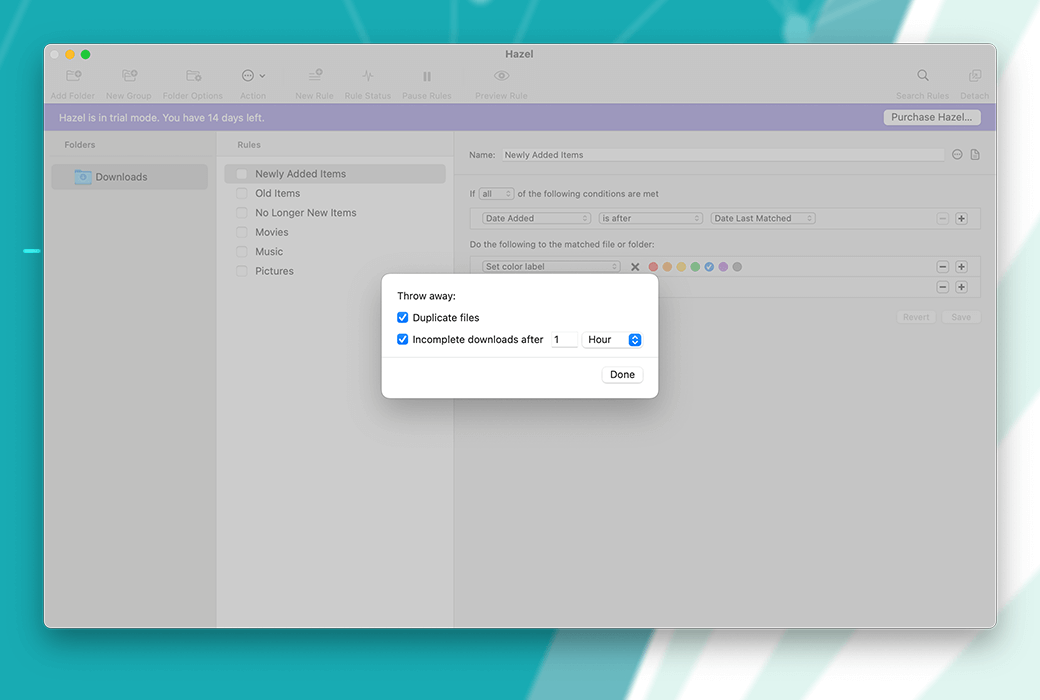1040x700 pixels.
Task: Click the Pause Rules icon
Action: tap(427, 76)
